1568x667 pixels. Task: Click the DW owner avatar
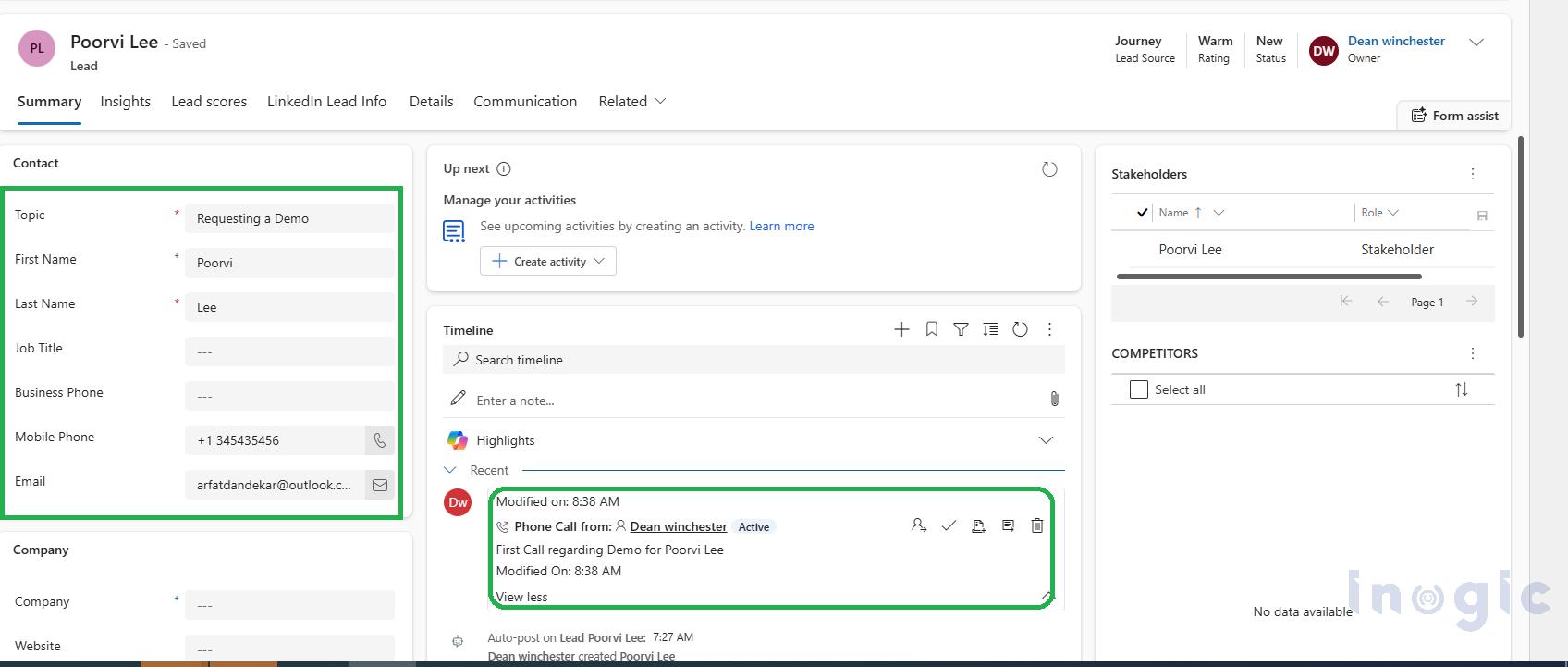[x=1324, y=51]
